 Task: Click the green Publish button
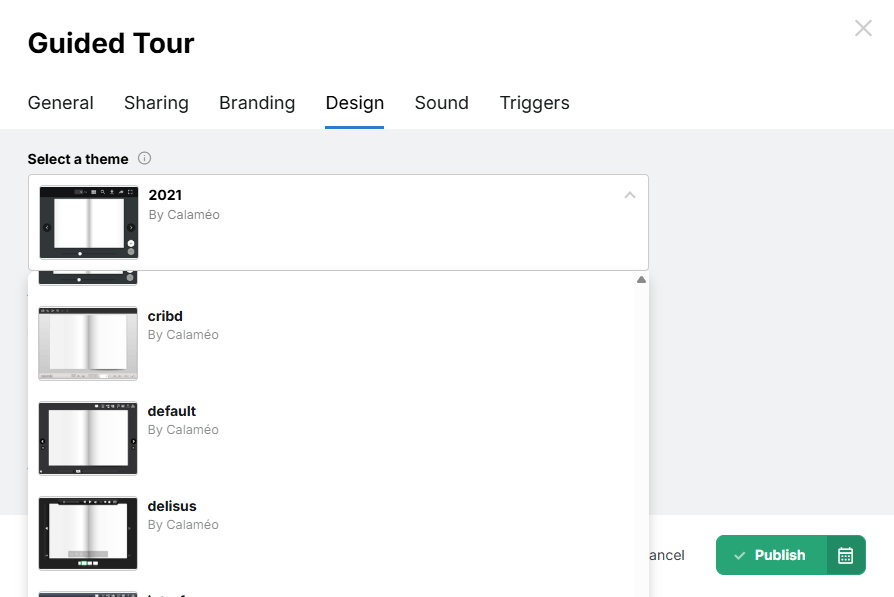tap(771, 555)
